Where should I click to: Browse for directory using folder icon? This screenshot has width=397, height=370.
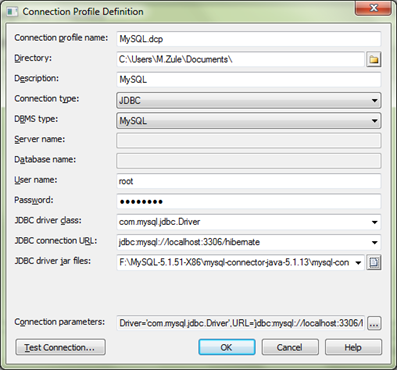coord(374,60)
